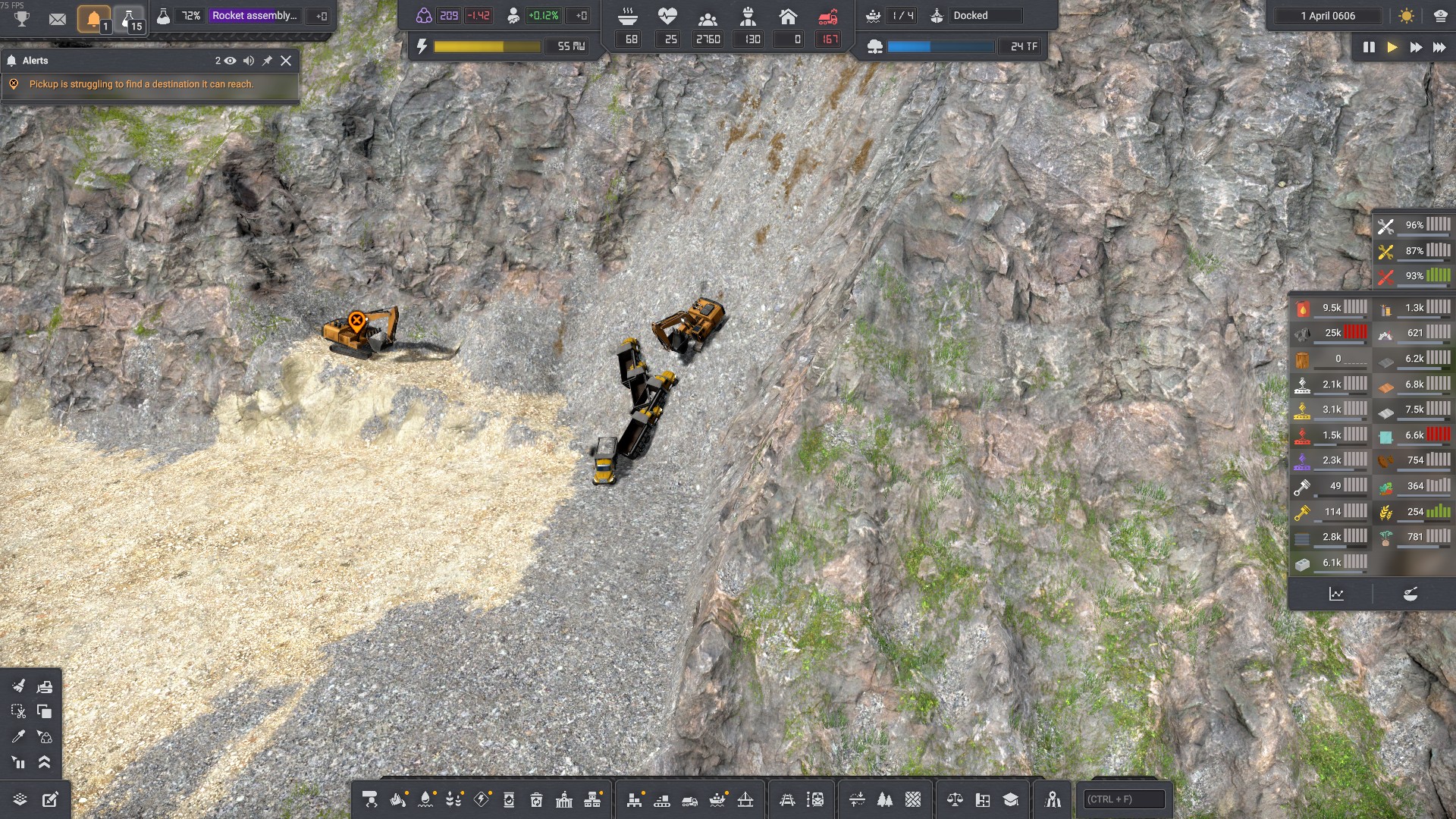The width and height of the screenshot is (1456, 819).
Task: Toggle alerts visibility eye icon
Action: pos(230,61)
